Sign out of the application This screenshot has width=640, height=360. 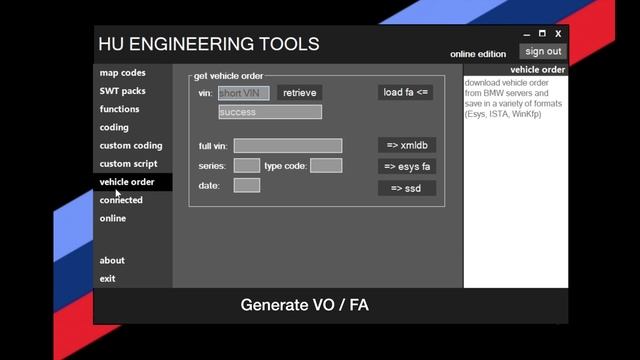(x=543, y=51)
